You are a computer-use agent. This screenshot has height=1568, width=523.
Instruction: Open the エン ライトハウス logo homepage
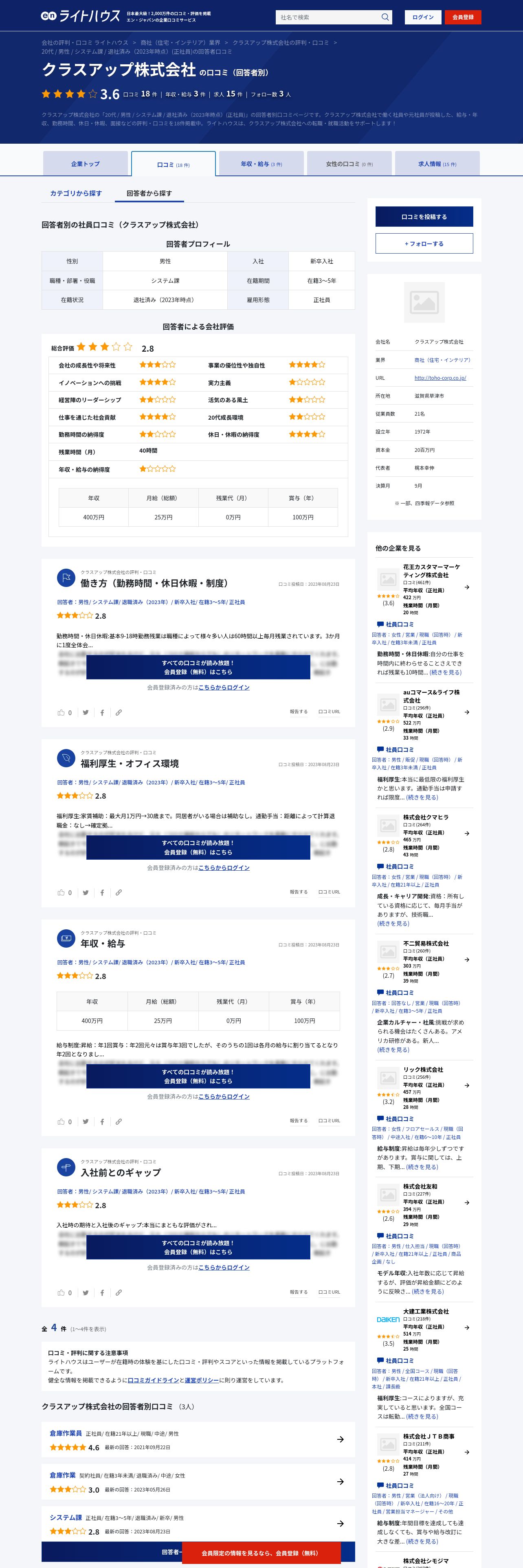(80, 16)
